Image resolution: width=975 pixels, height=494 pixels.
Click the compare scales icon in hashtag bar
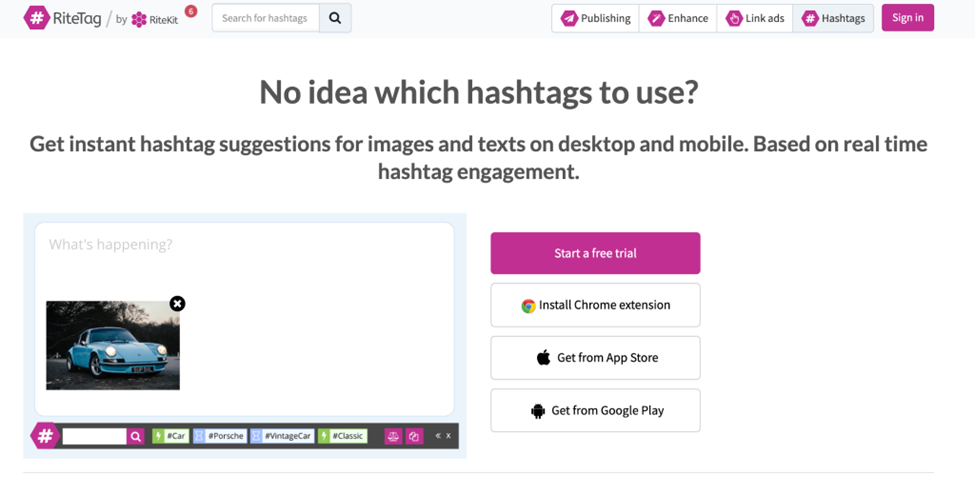pos(393,436)
